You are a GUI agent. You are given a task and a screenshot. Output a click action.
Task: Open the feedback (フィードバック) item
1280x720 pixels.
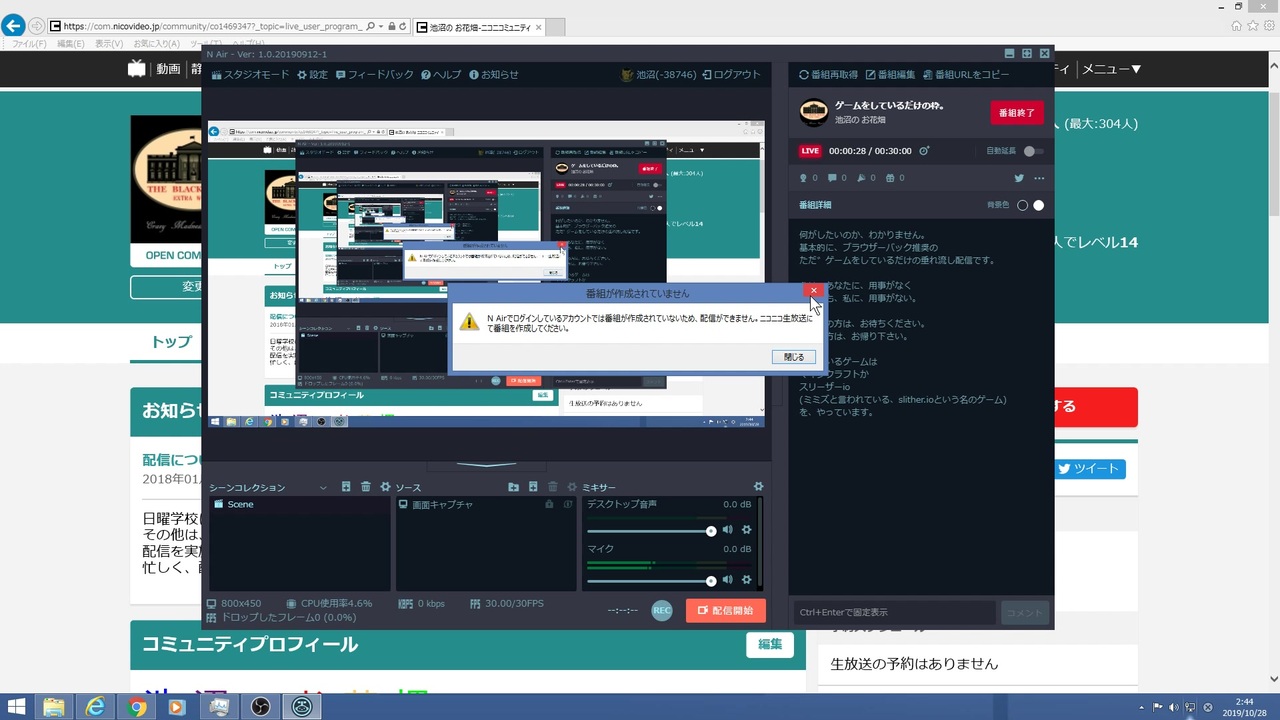375,74
